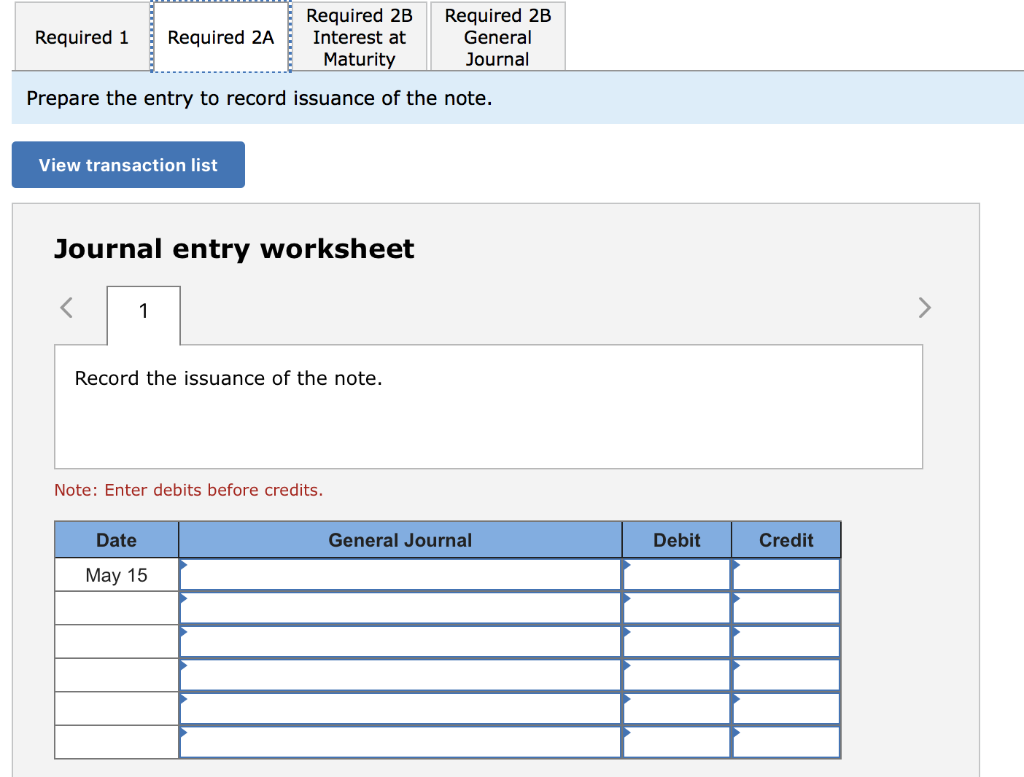Open General Journal account dropdown in fifth row
The image size is (1024, 777).
click(400, 708)
